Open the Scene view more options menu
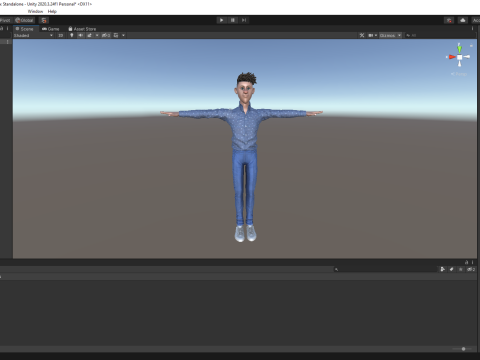 (472, 29)
